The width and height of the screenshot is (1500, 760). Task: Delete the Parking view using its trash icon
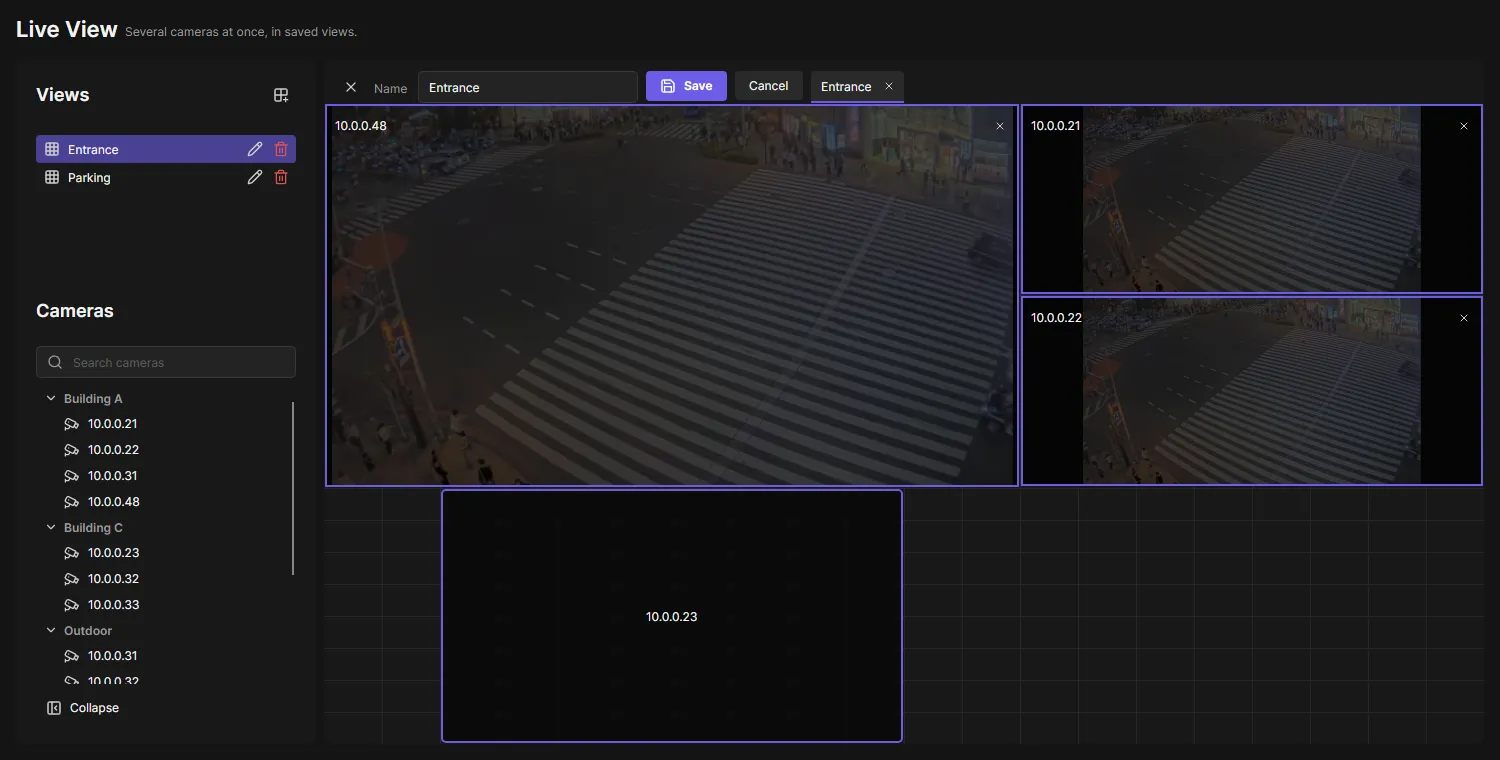281,177
